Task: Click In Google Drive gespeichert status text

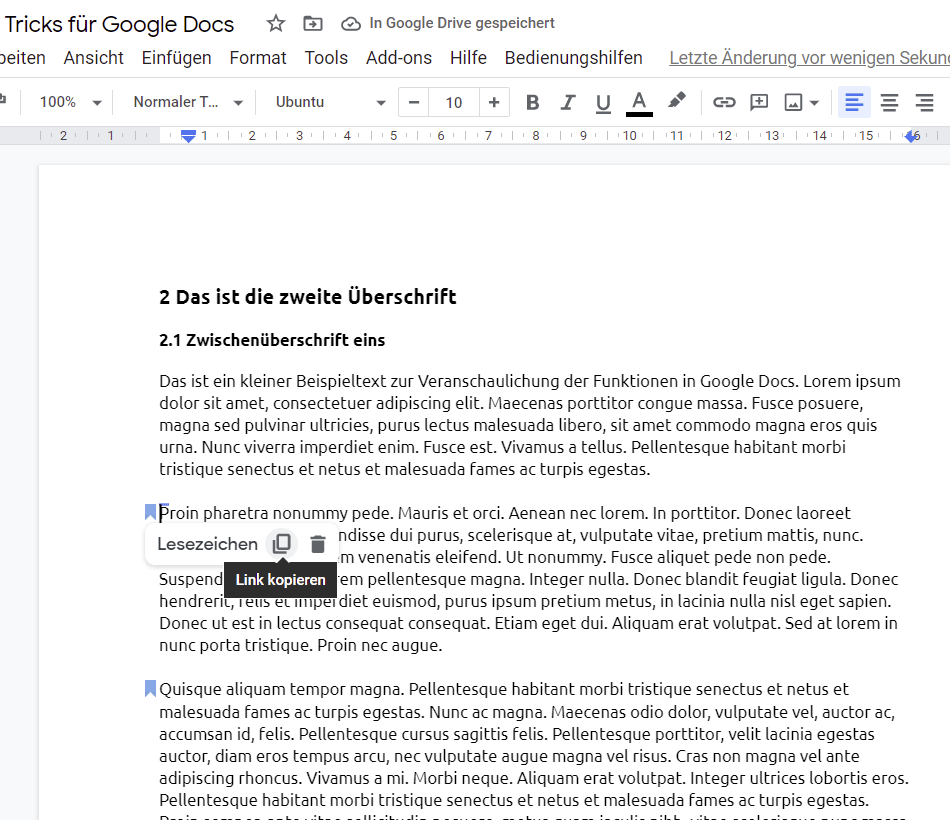Action: coord(462,23)
